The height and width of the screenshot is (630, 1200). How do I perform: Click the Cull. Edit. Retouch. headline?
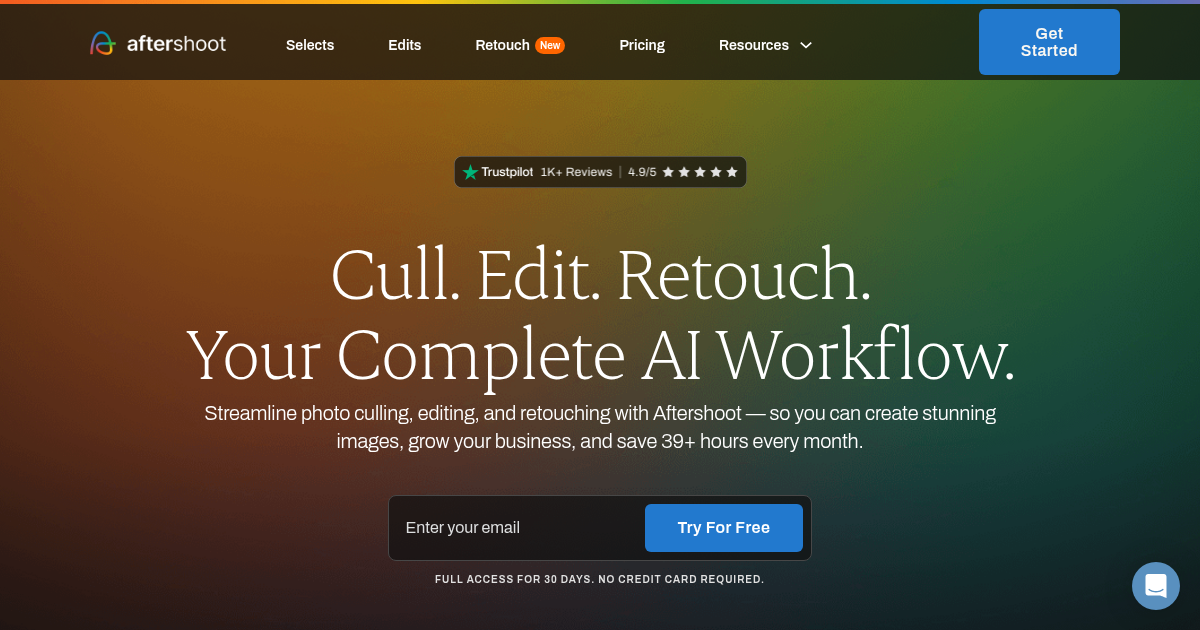pyautogui.click(x=601, y=276)
